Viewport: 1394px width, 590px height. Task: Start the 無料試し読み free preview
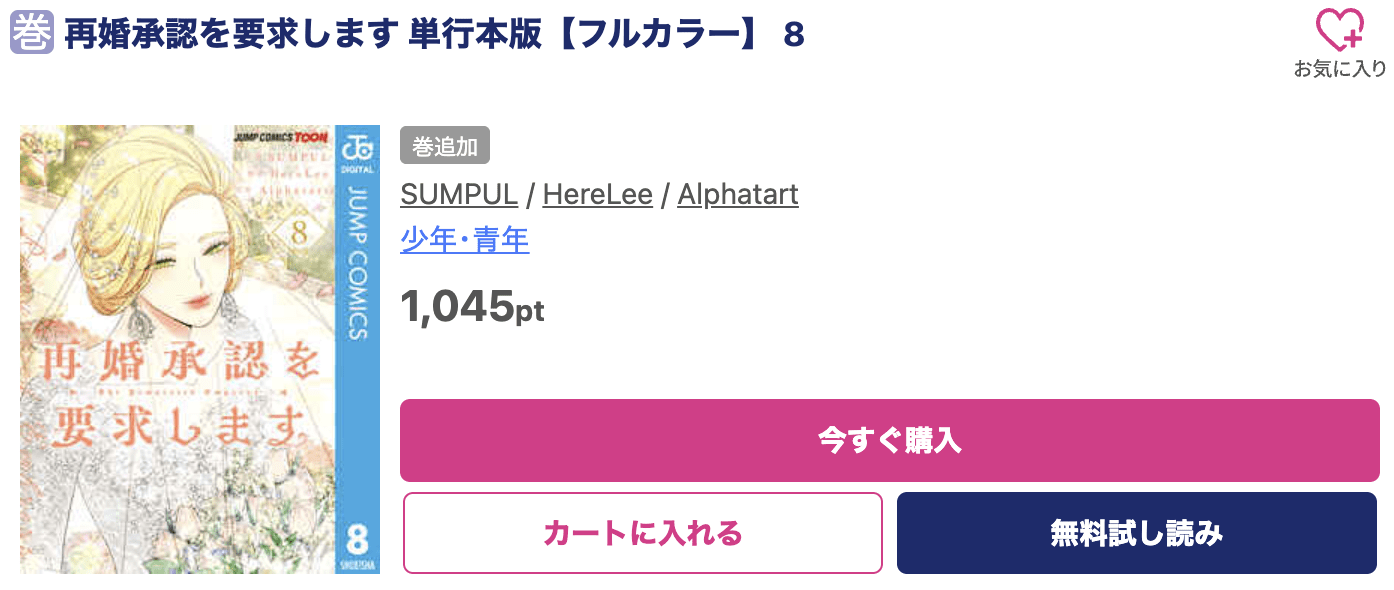[1137, 533]
